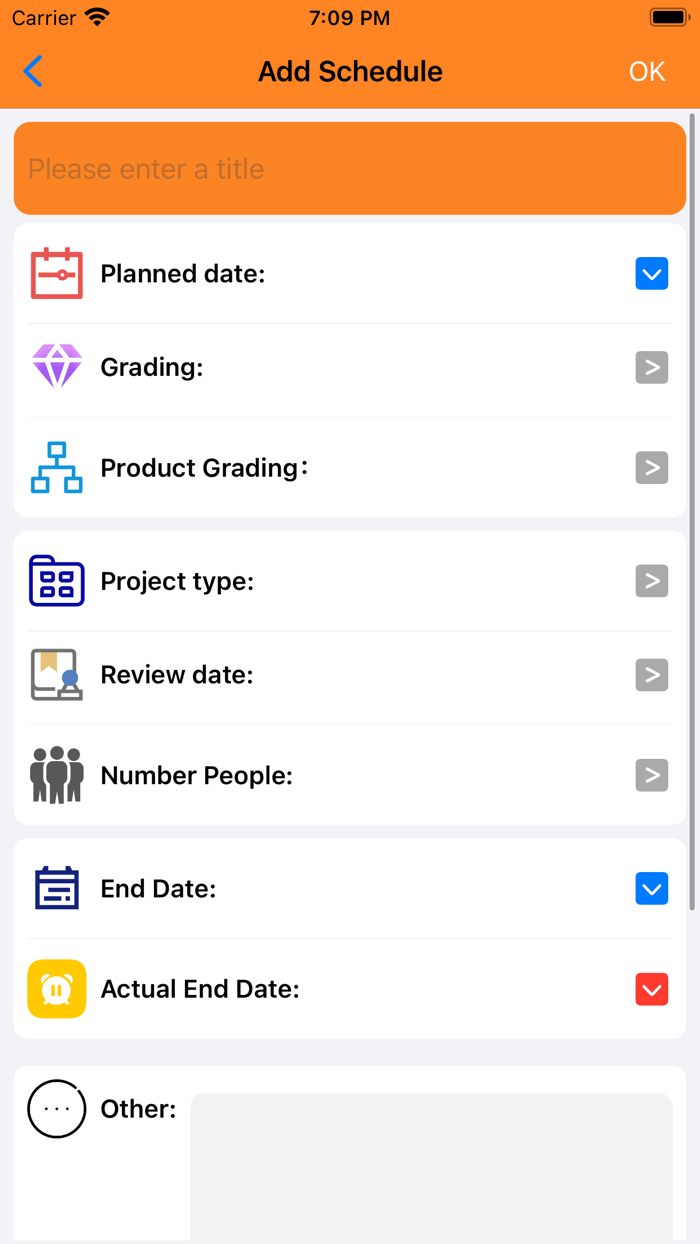Tap the Other ellipsis circle icon
The image size is (700, 1244).
pos(57,1109)
